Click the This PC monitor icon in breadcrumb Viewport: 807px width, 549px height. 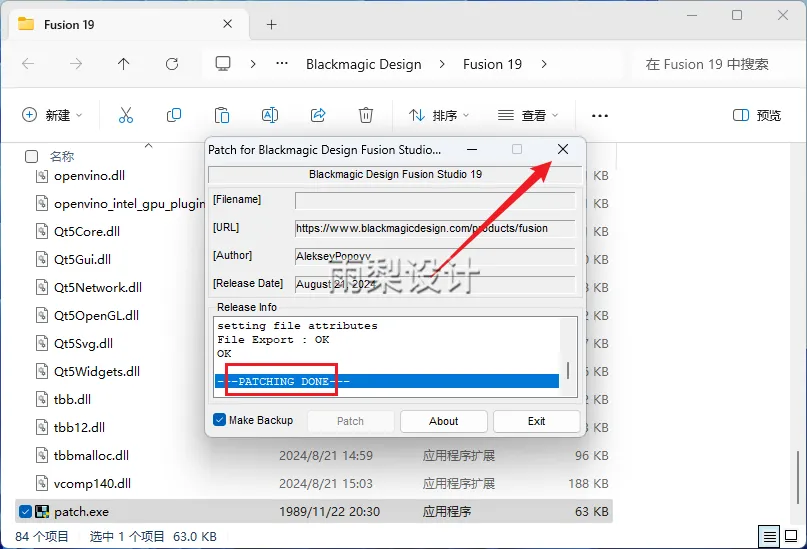[x=223, y=64]
